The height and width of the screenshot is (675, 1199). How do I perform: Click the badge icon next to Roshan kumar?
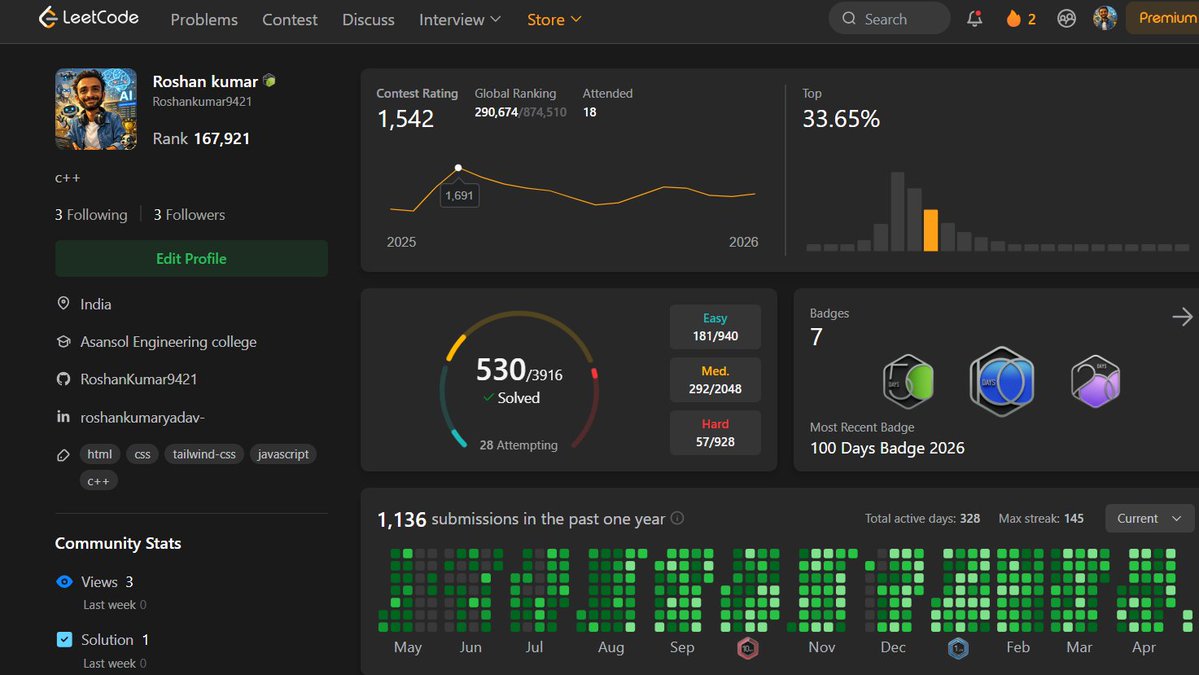pos(269,80)
